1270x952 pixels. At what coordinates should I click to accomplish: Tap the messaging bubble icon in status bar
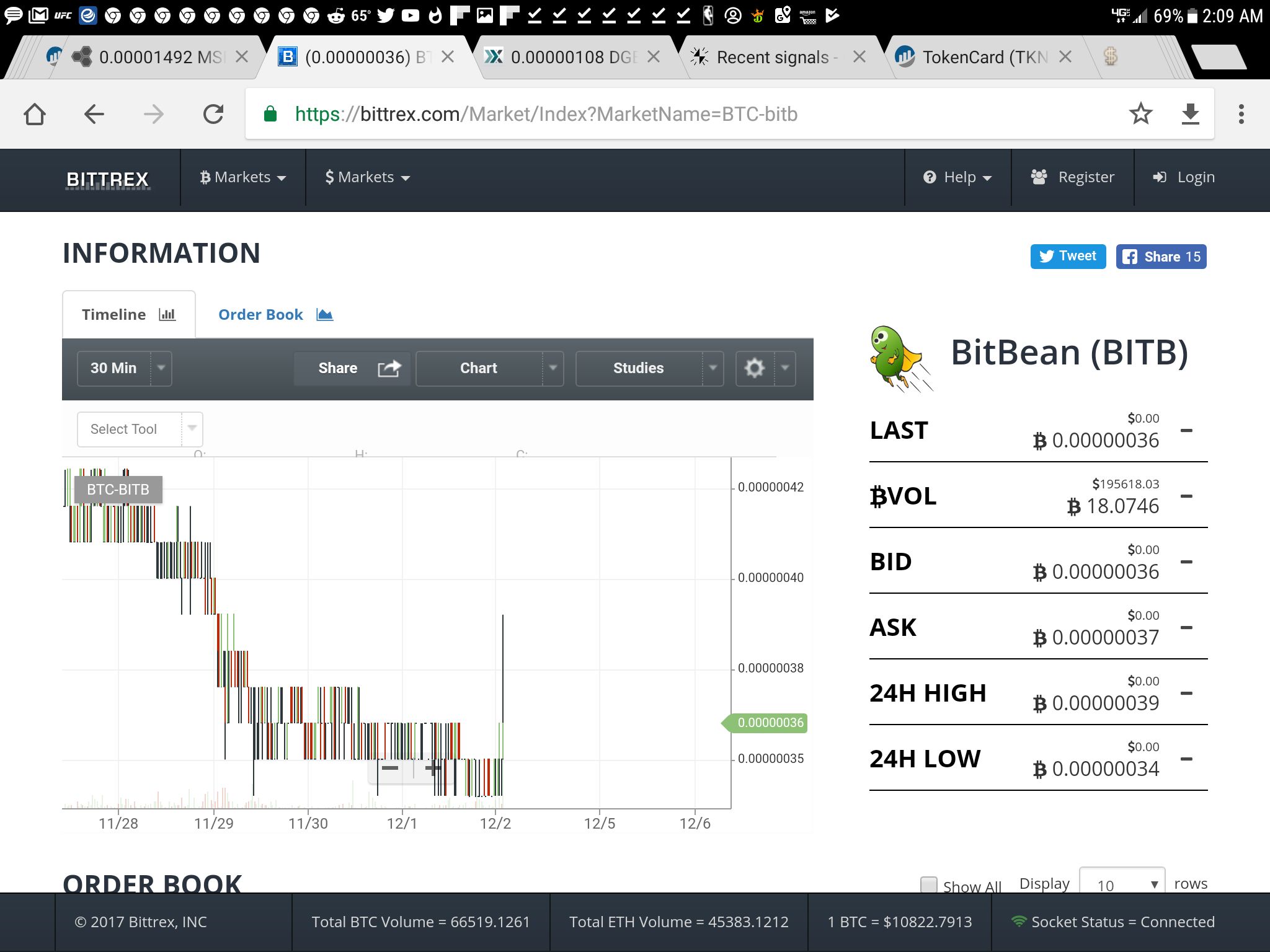(x=14, y=15)
